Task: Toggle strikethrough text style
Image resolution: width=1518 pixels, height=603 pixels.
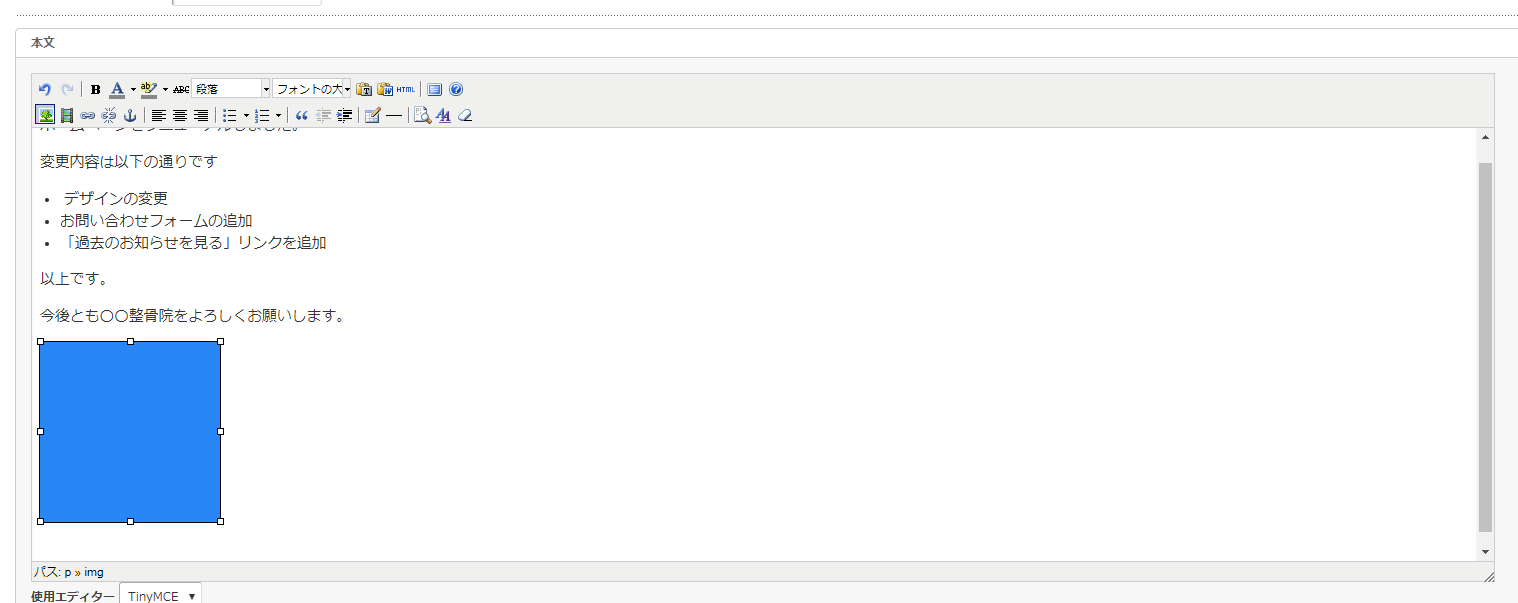Action: pos(181,89)
